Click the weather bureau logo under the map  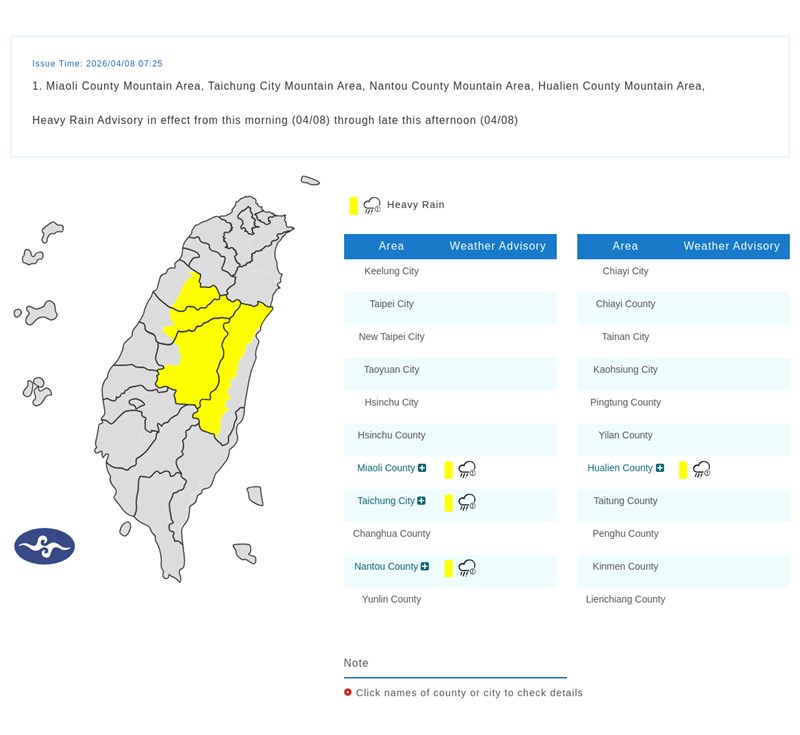click(x=44, y=546)
